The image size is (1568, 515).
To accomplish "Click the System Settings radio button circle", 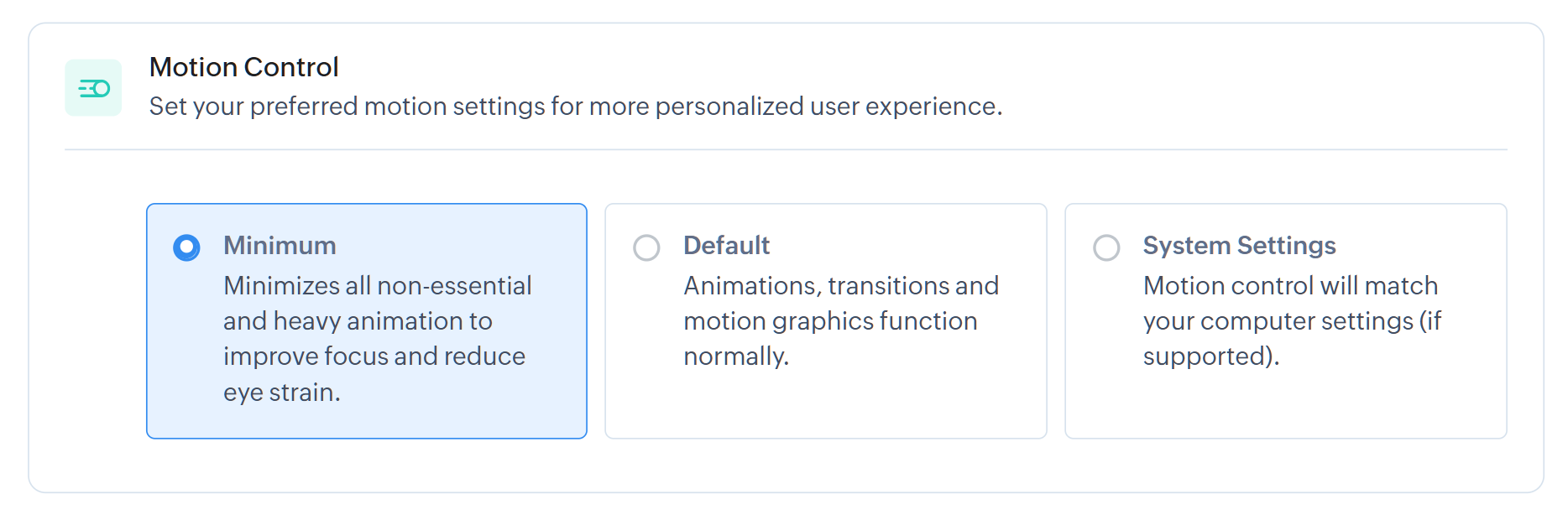I will (1108, 247).
